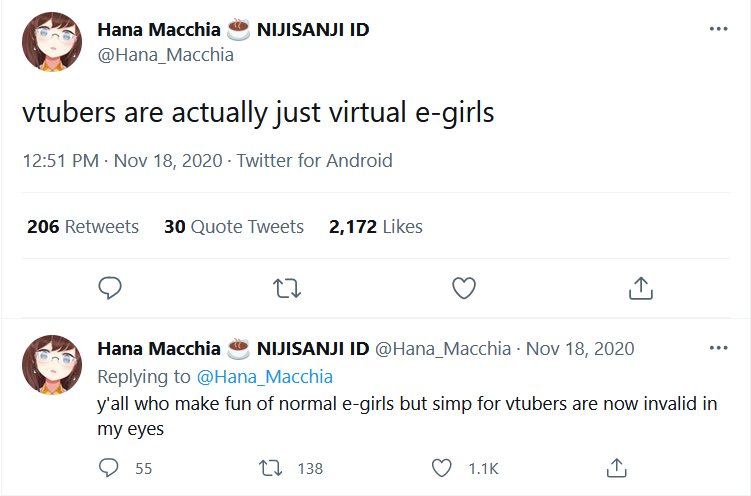Image resolution: width=751 pixels, height=496 pixels.
Task: Open more options menu on reply tweet
Action: 718,348
